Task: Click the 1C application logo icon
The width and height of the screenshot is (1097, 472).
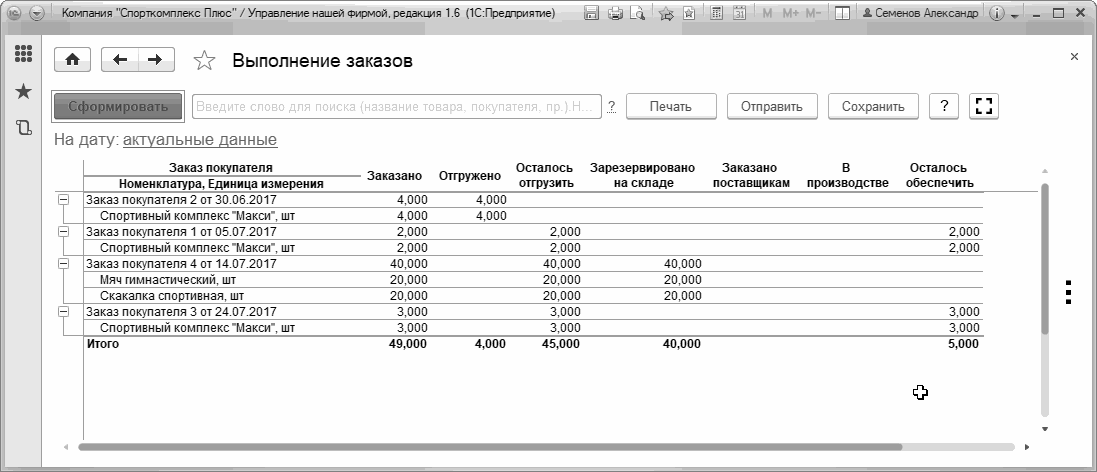Action: point(14,13)
